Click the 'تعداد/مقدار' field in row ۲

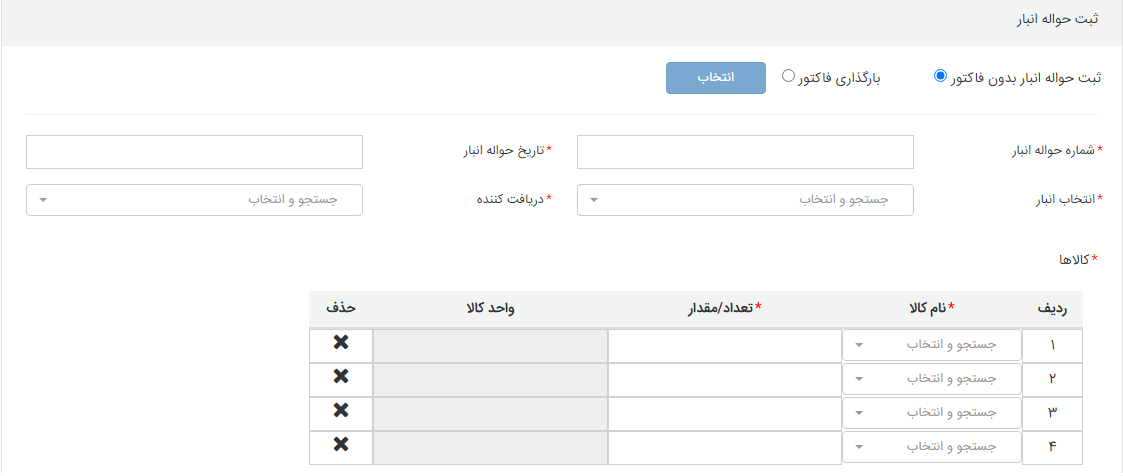(725, 379)
